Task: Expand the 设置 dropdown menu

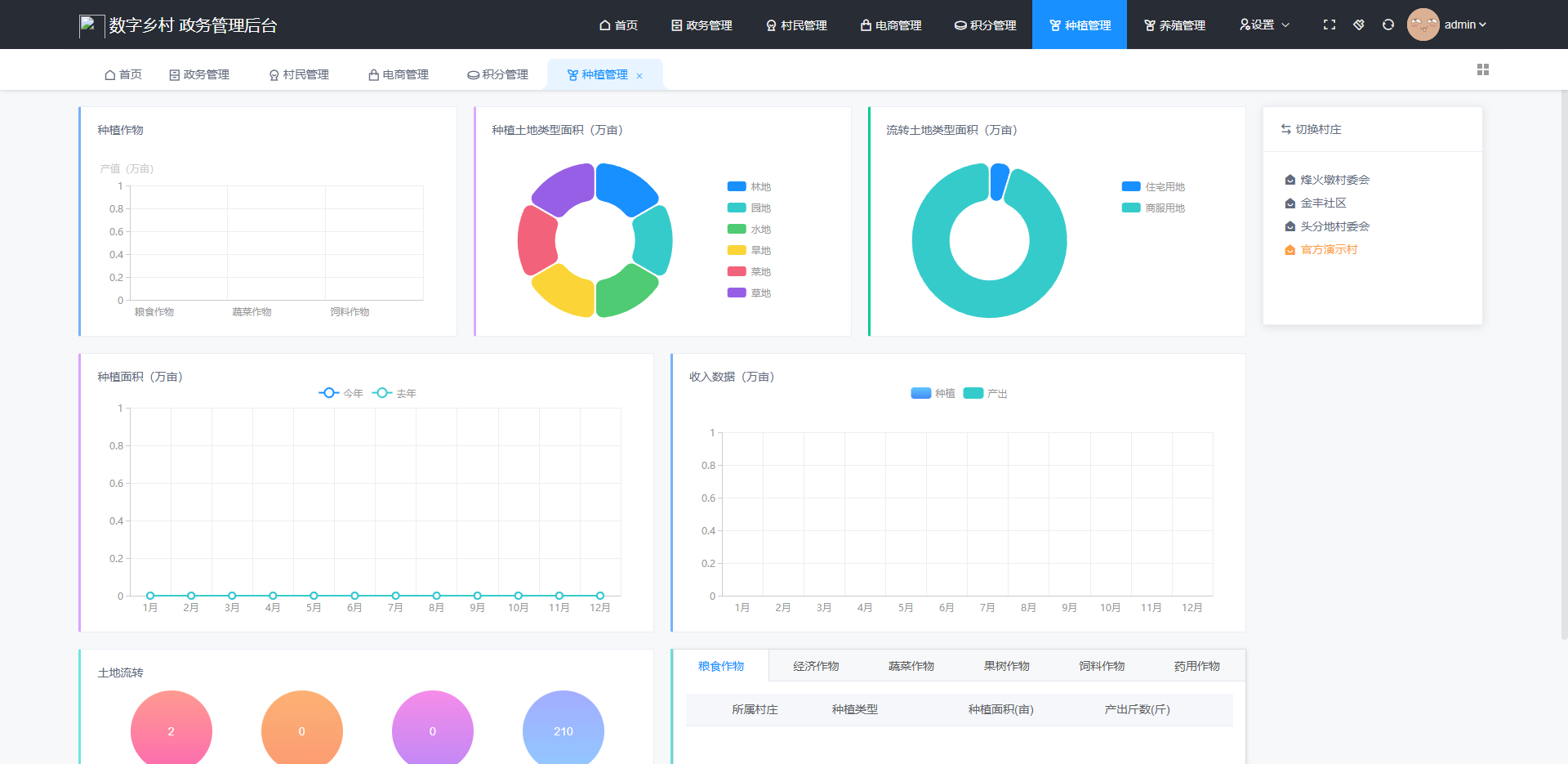Action: click(1264, 25)
